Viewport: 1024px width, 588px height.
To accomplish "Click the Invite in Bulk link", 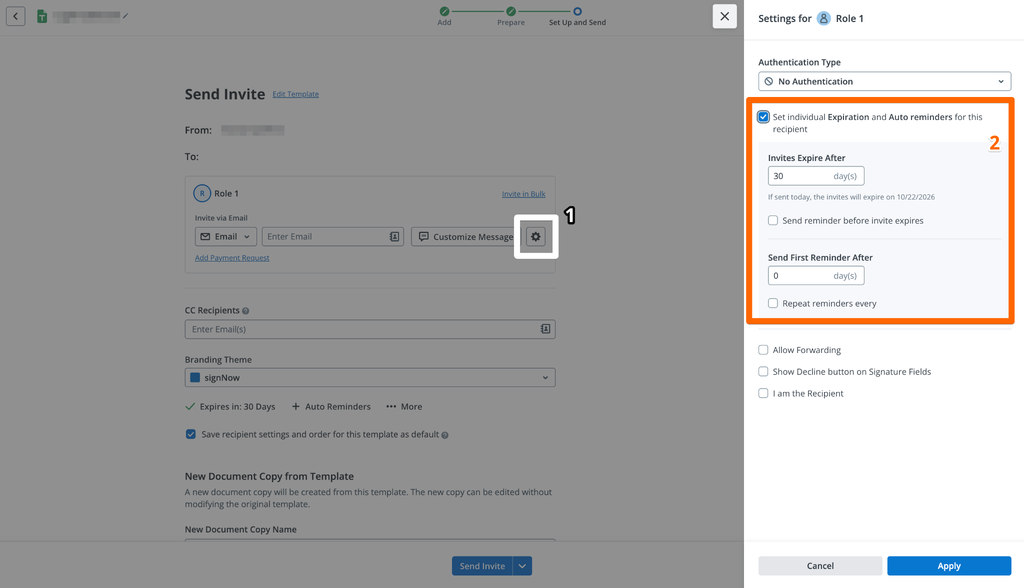I will (523, 194).
